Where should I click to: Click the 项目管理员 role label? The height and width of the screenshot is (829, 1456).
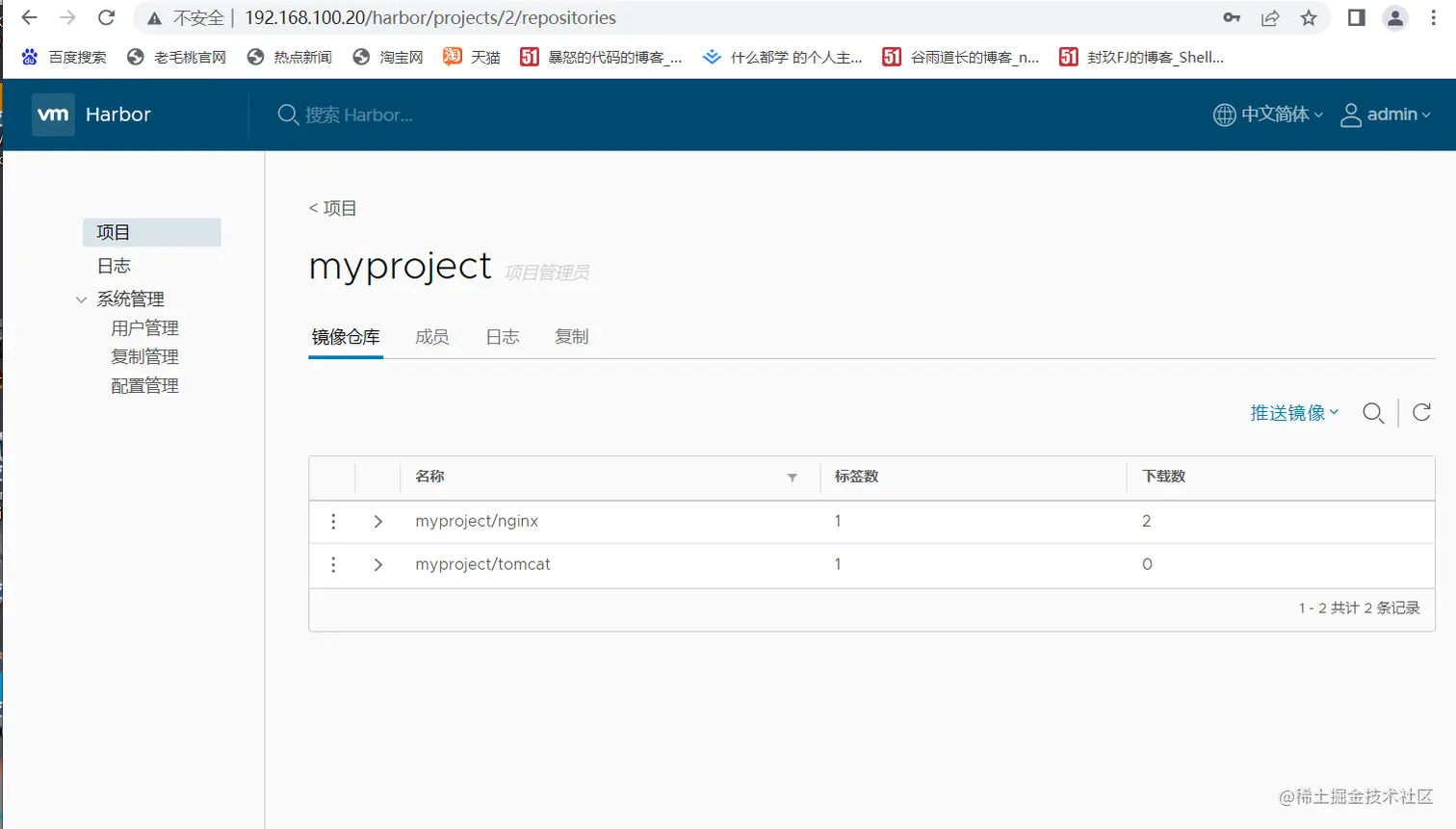(547, 272)
